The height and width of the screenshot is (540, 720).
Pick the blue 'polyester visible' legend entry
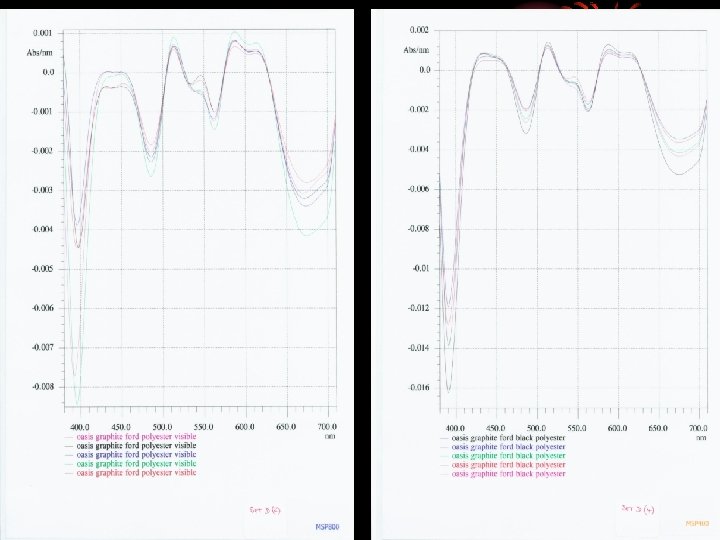coord(136,455)
